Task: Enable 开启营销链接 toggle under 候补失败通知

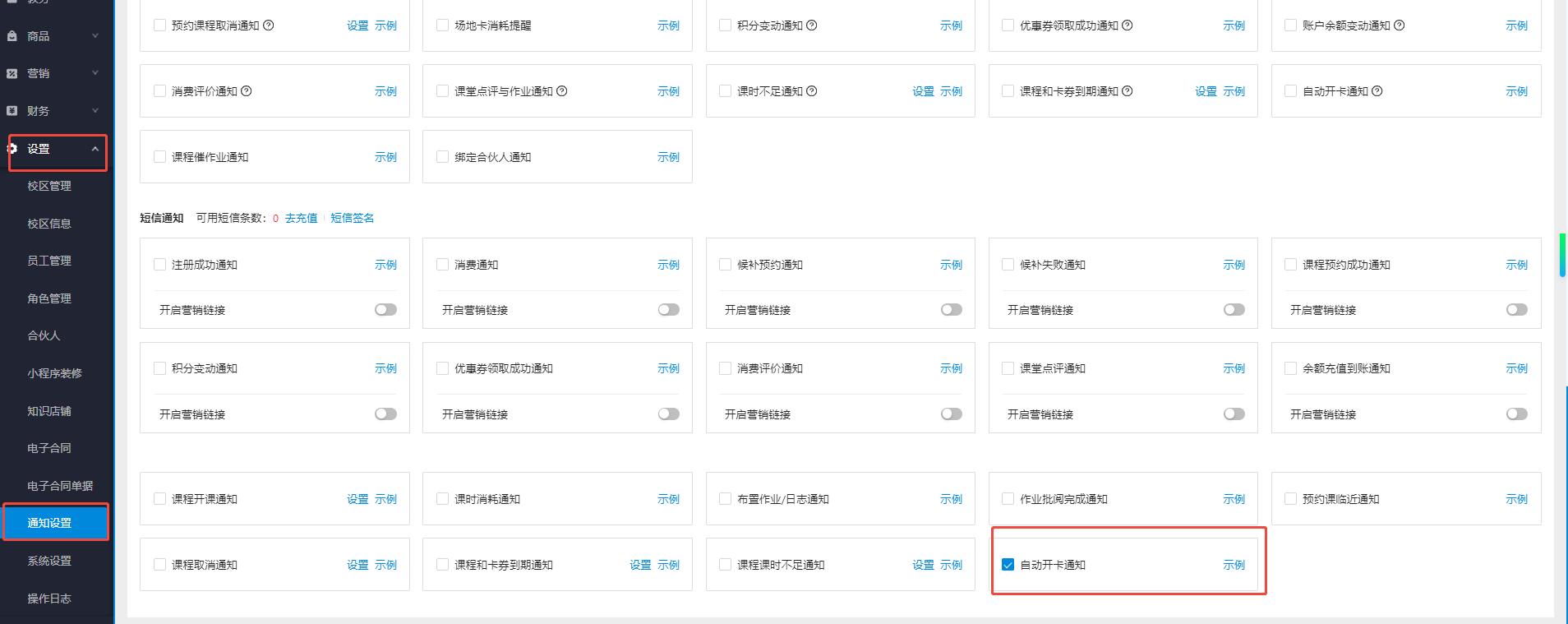Action: pos(1234,310)
